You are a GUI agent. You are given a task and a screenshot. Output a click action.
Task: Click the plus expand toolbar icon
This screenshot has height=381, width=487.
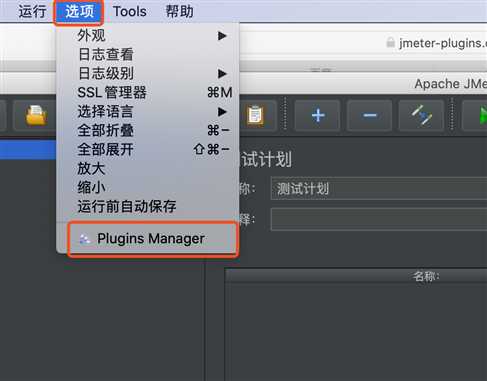pyautogui.click(x=318, y=115)
